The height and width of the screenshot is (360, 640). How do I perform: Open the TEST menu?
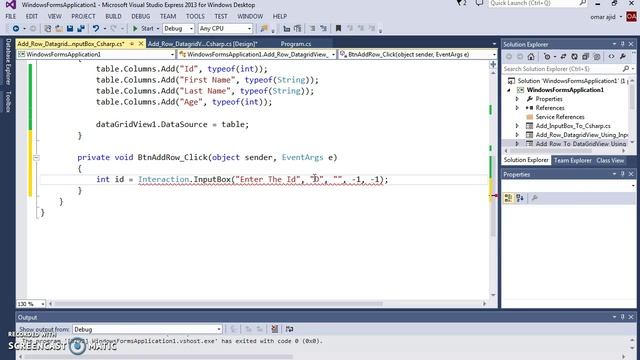[221, 16]
